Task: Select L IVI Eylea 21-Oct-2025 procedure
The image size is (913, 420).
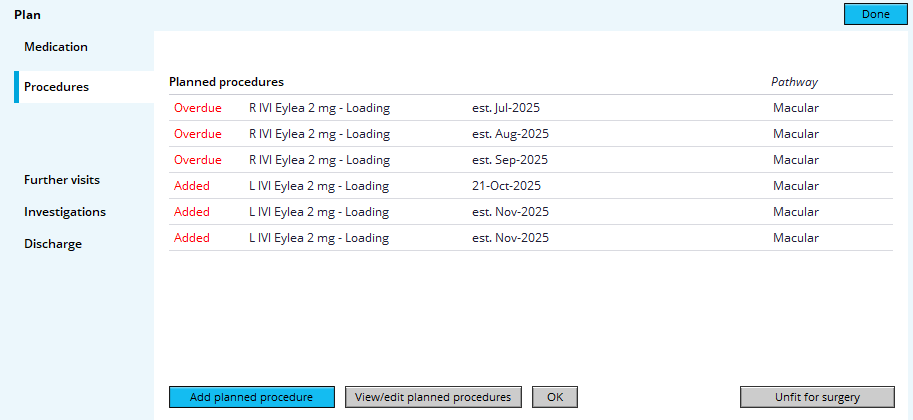Action: 319,186
